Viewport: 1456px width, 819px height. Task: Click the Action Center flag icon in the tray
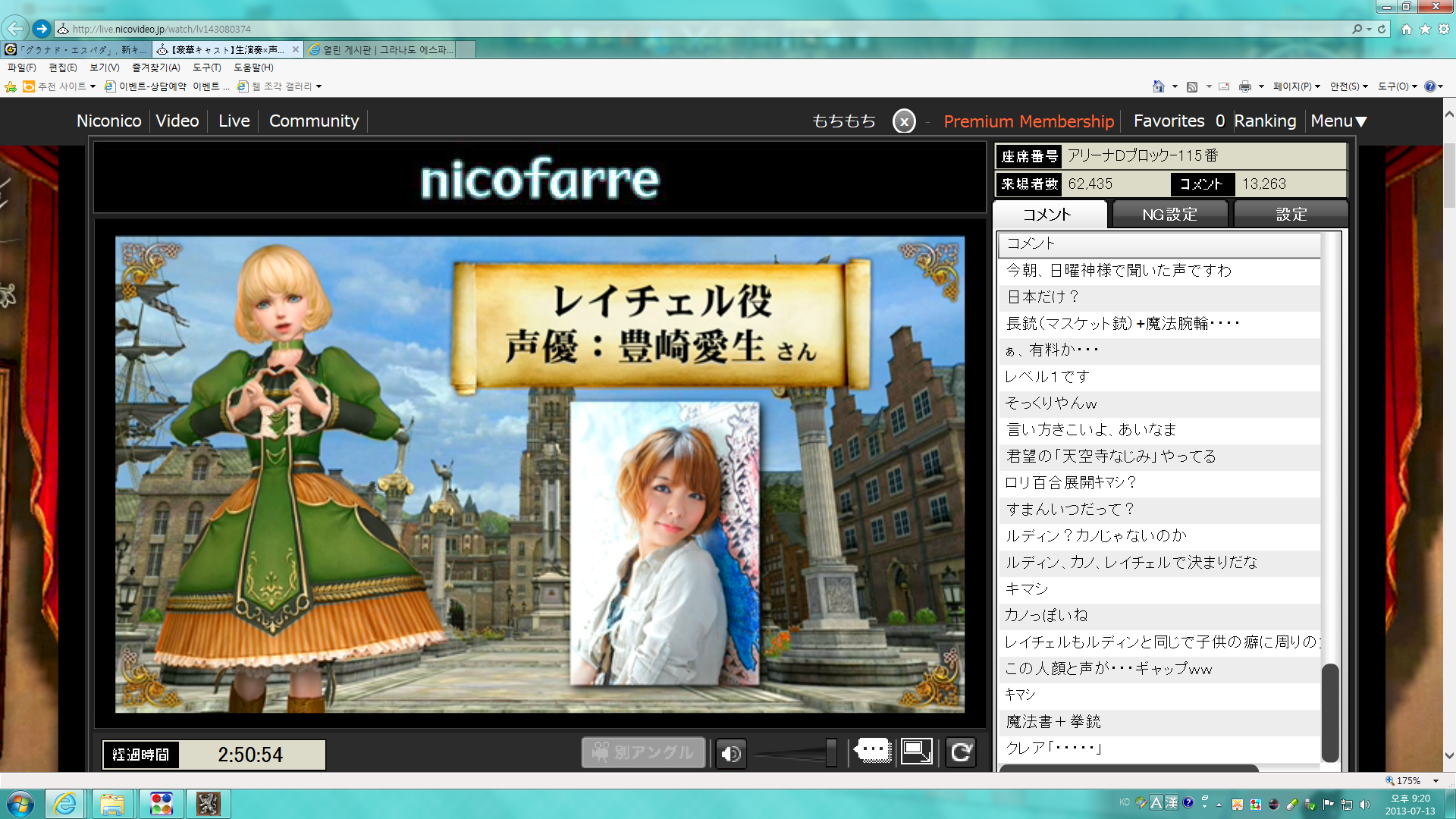1328,805
